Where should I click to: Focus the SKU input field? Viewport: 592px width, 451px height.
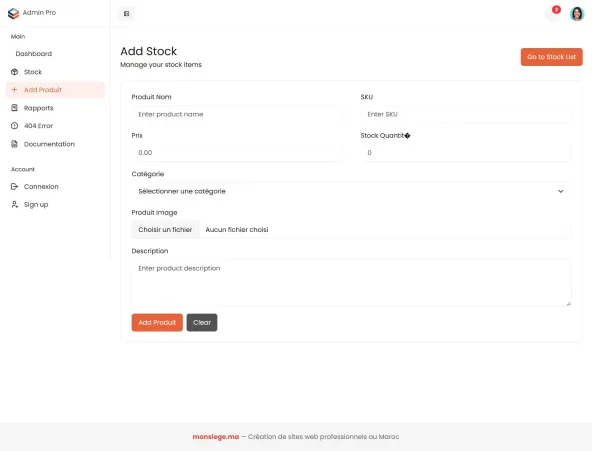pos(466,114)
